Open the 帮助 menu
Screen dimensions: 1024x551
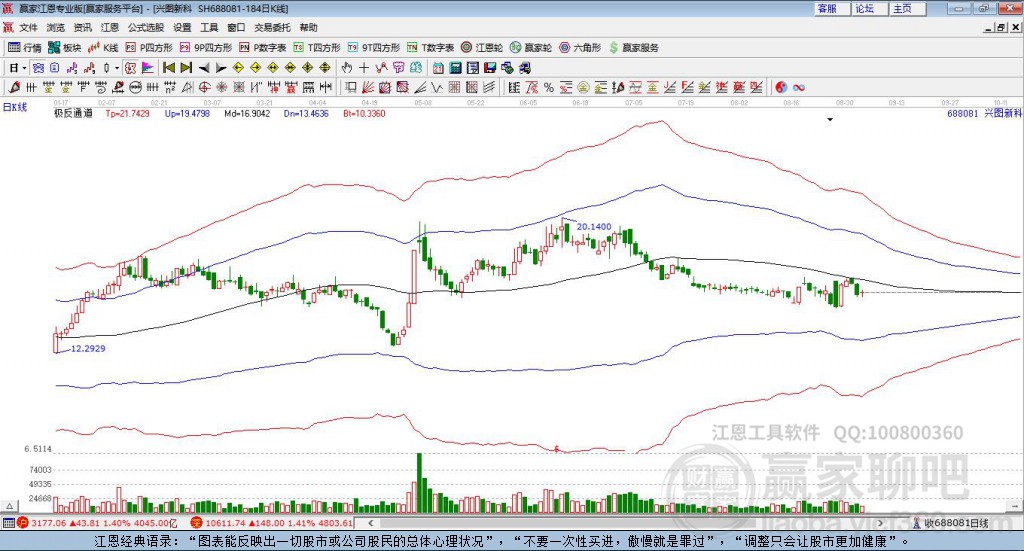pyautogui.click(x=308, y=27)
